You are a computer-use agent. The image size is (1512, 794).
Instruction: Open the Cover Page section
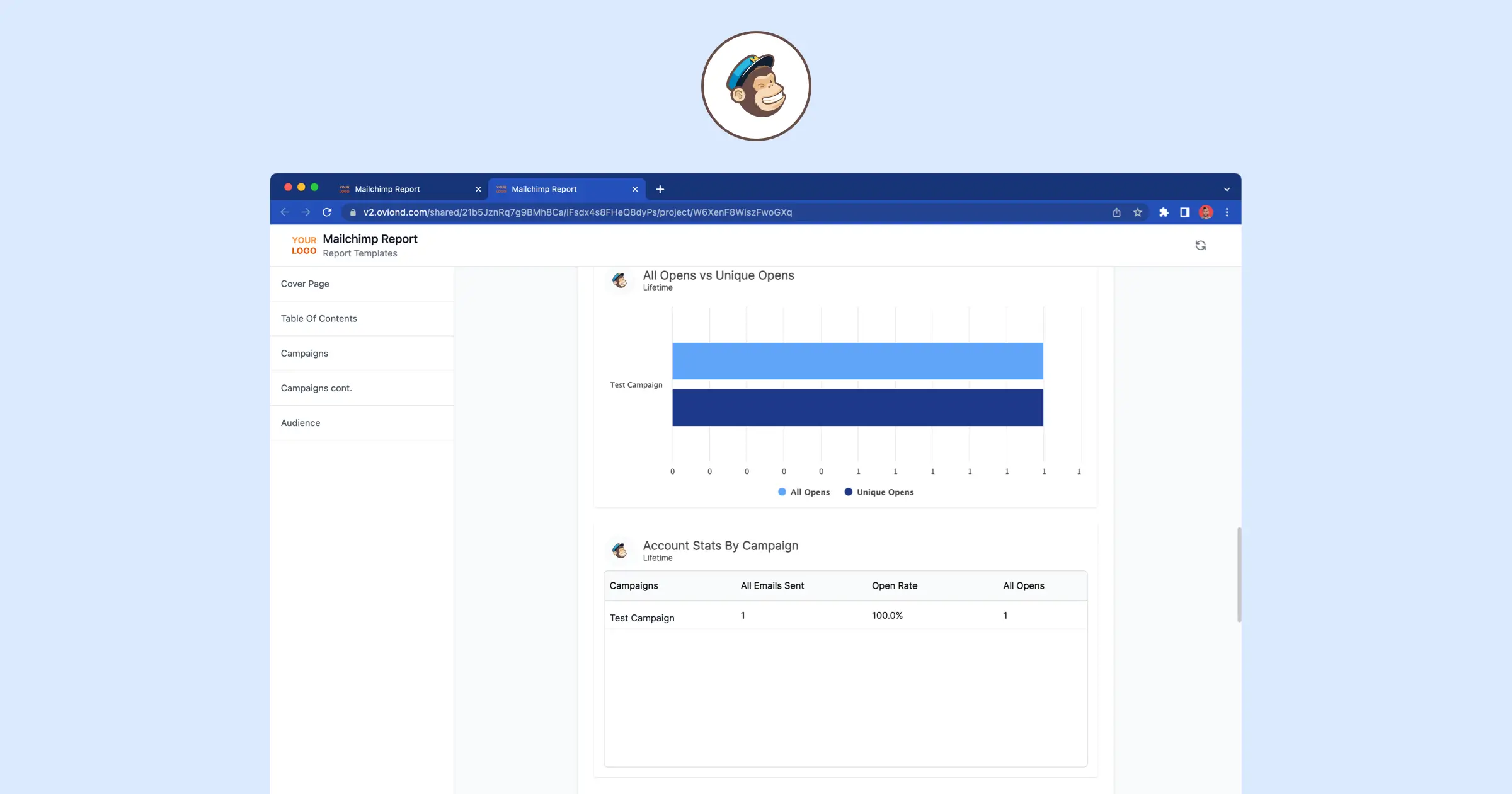point(362,284)
